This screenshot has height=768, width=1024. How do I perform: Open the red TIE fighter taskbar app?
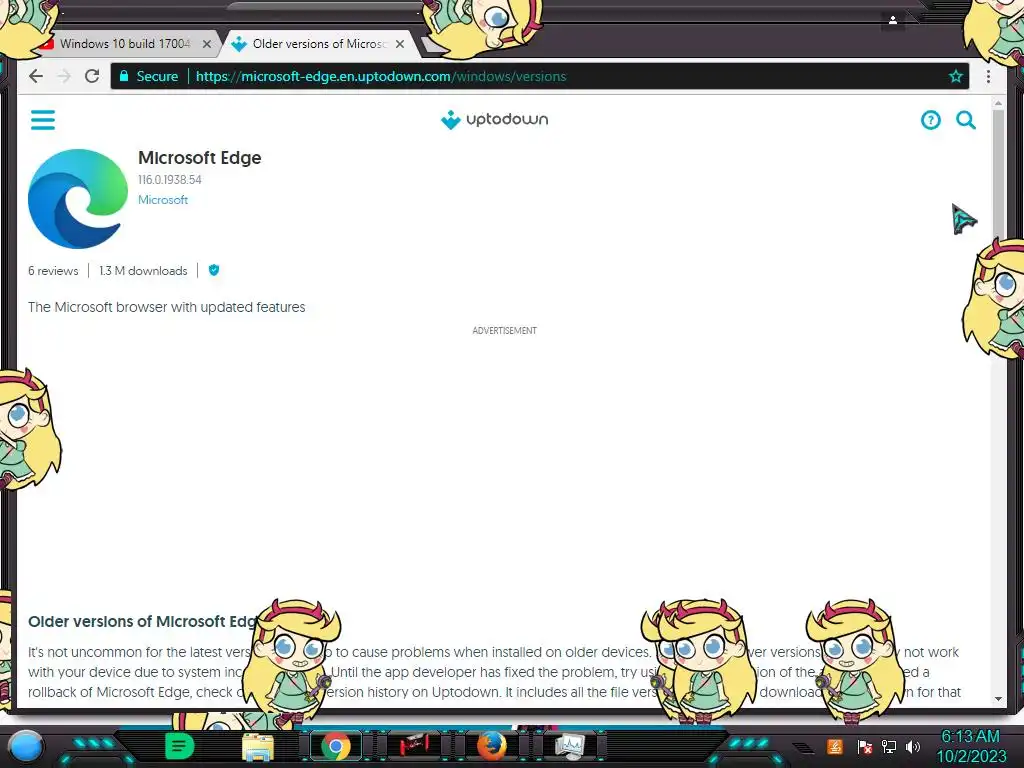(414, 745)
